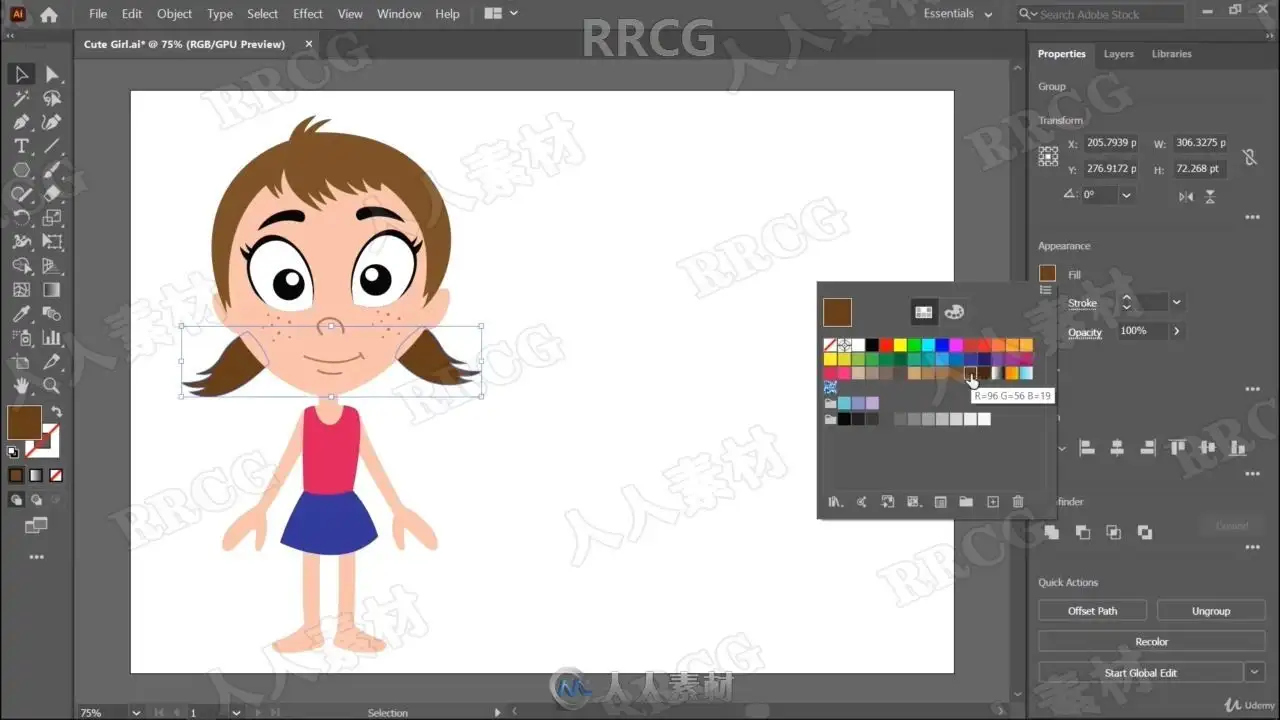1280x720 pixels.
Task: Click the Ungroup button
Action: [1211, 611]
